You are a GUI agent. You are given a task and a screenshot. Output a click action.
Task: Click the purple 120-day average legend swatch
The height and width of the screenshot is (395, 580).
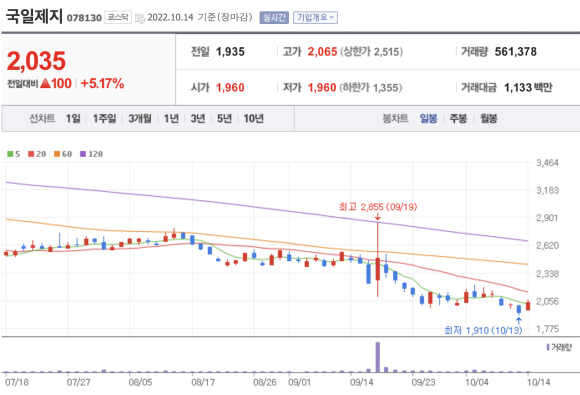(x=83, y=154)
